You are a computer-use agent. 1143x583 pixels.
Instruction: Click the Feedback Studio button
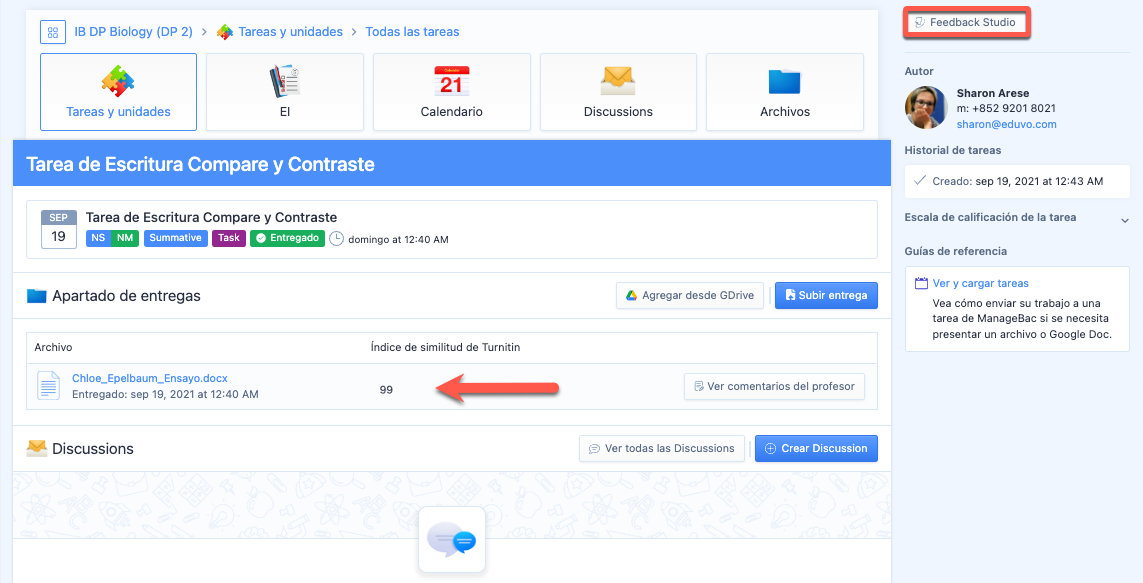966,22
